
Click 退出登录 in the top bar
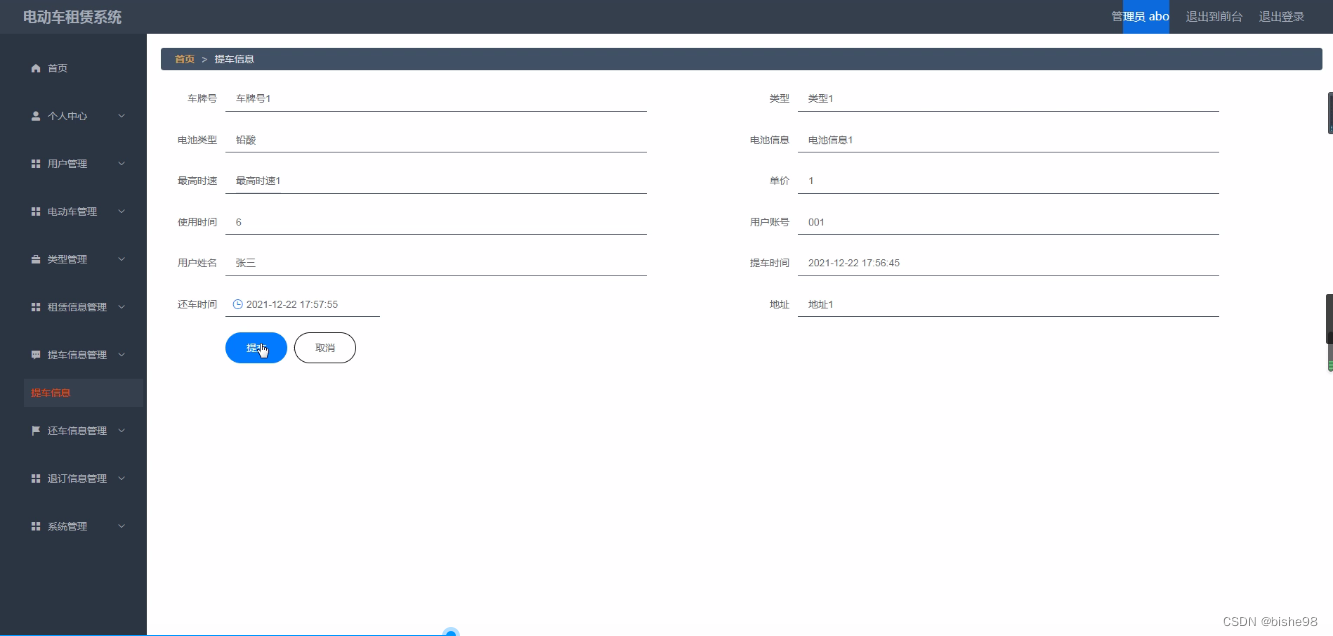[1281, 16]
